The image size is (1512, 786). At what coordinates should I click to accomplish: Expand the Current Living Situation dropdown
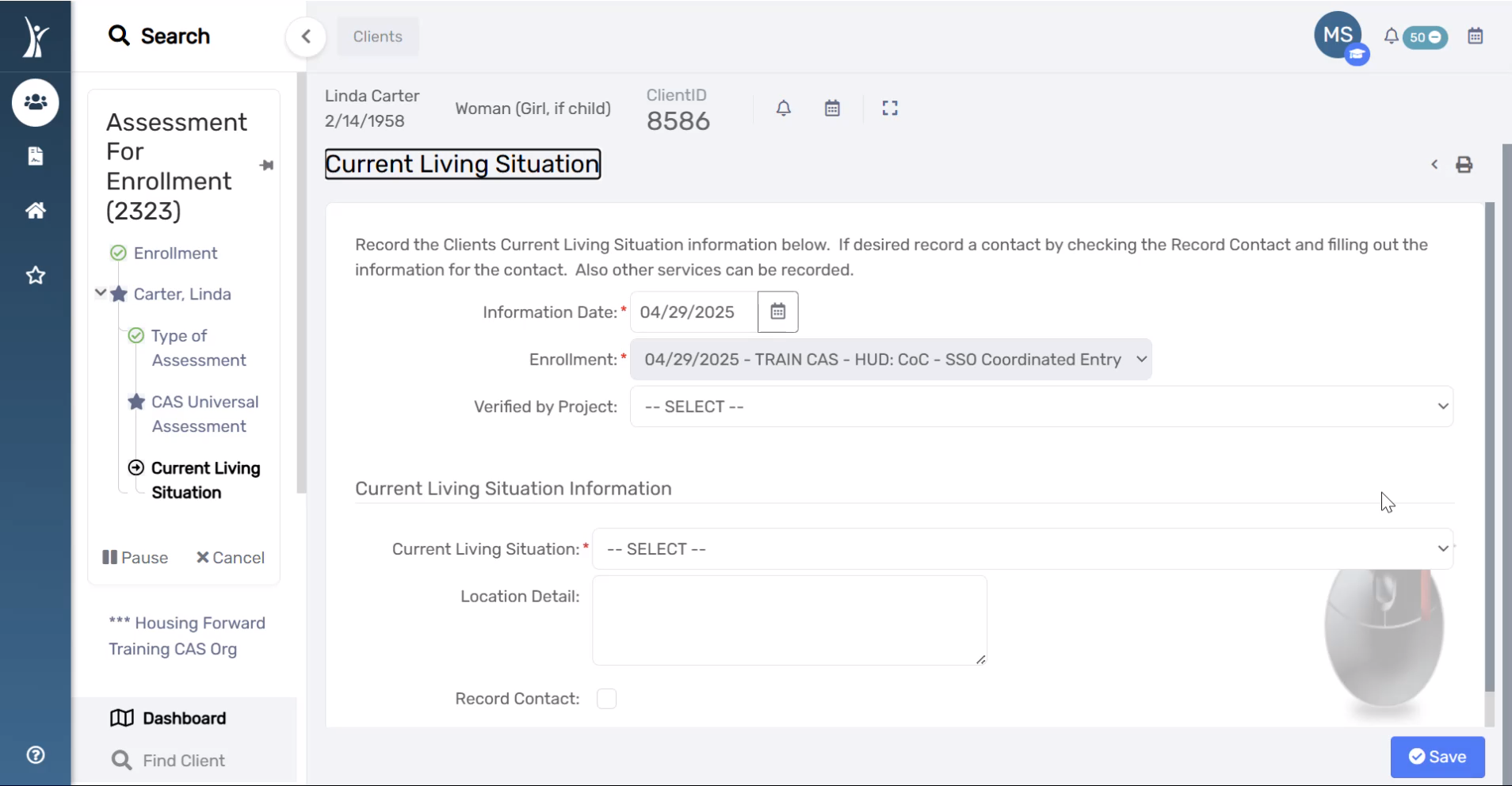tap(1021, 549)
